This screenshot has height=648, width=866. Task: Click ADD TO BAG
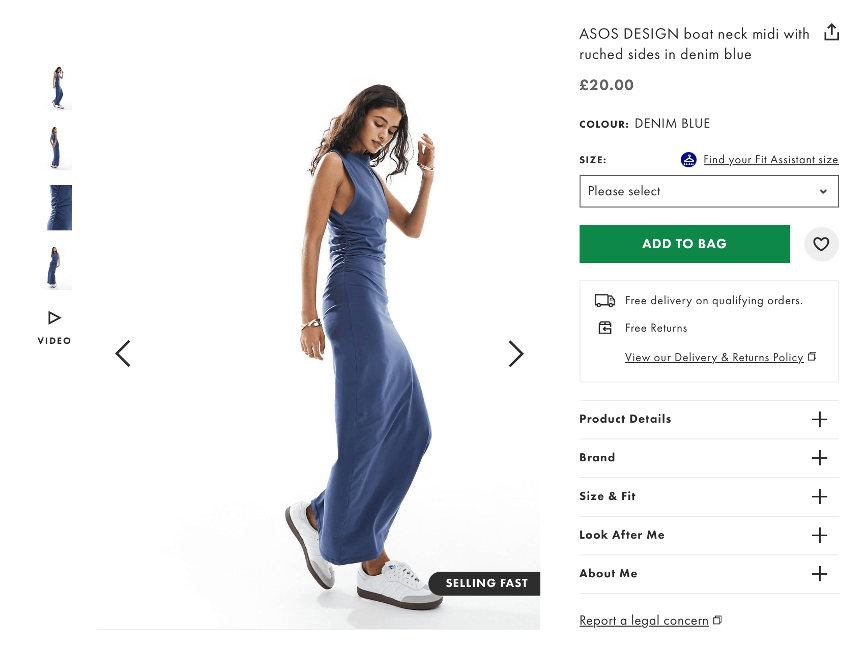(x=684, y=244)
